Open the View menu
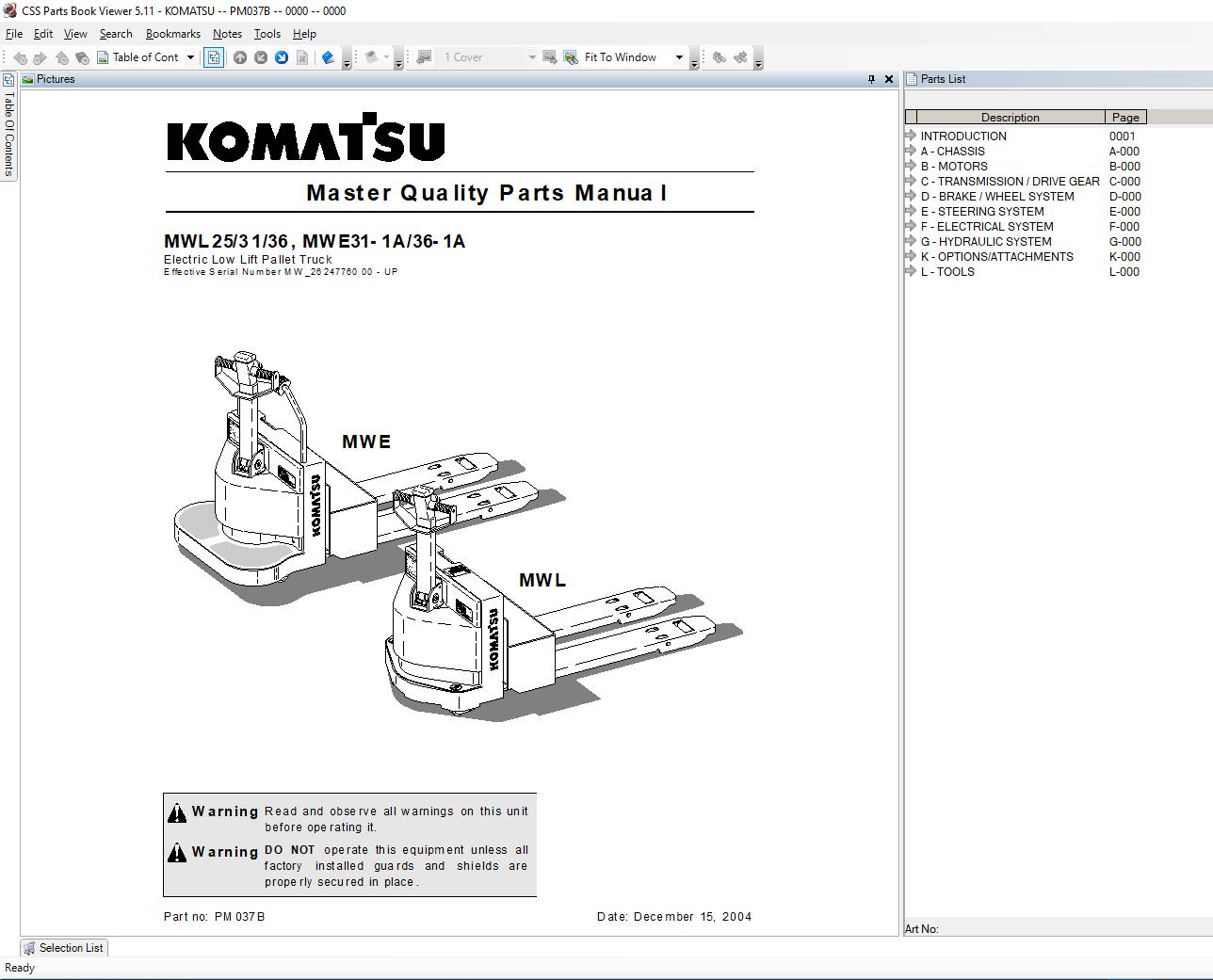The width and height of the screenshot is (1213, 980). (x=75, y=34)
